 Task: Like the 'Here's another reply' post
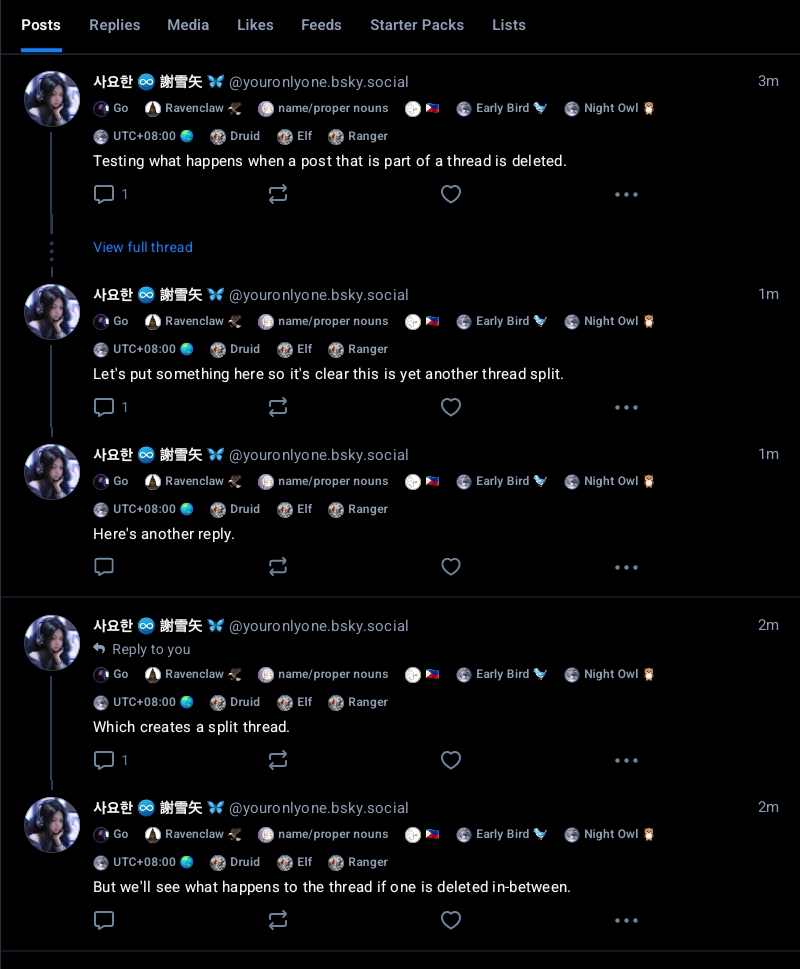coord(451,567)
